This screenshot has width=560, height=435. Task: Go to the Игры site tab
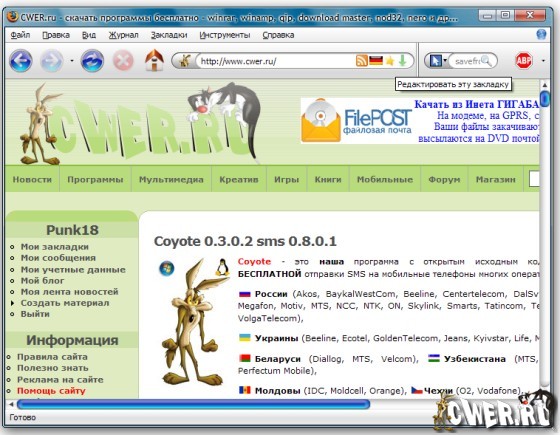click(286, 179)
